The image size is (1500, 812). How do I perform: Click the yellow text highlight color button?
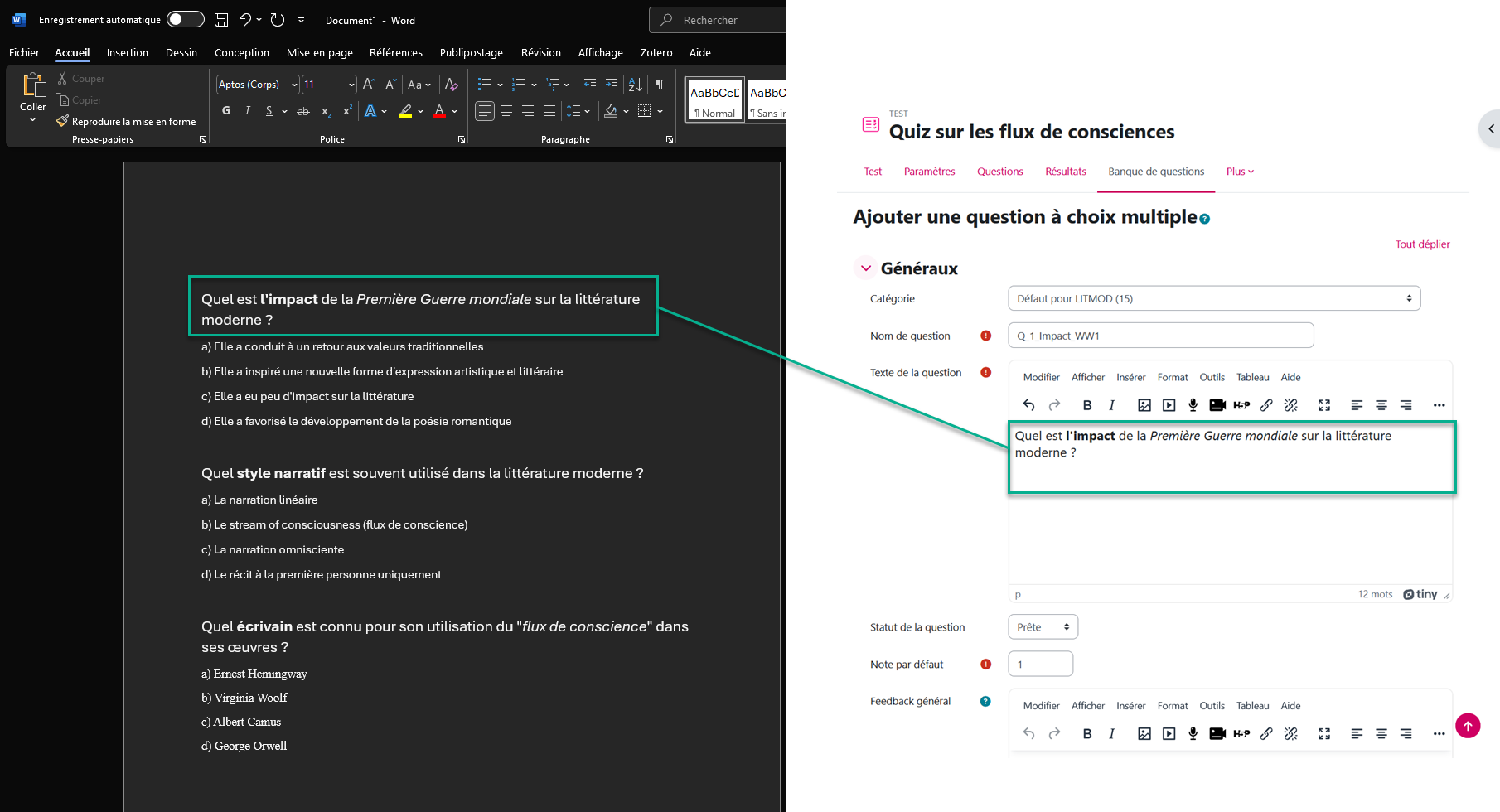point(405,111)
